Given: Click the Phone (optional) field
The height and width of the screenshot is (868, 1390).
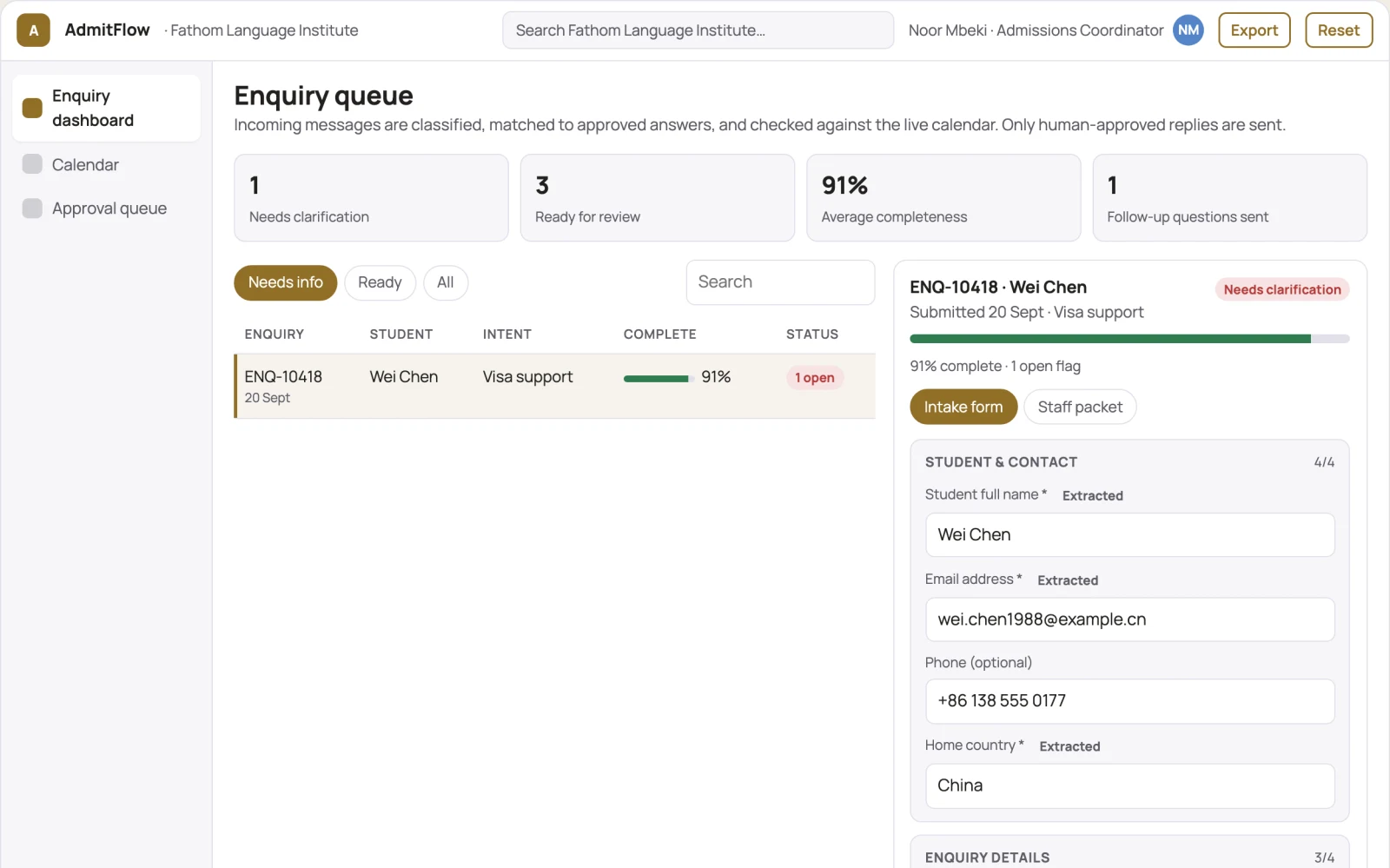Looking at the screenshot, I should coord(1129,701).
